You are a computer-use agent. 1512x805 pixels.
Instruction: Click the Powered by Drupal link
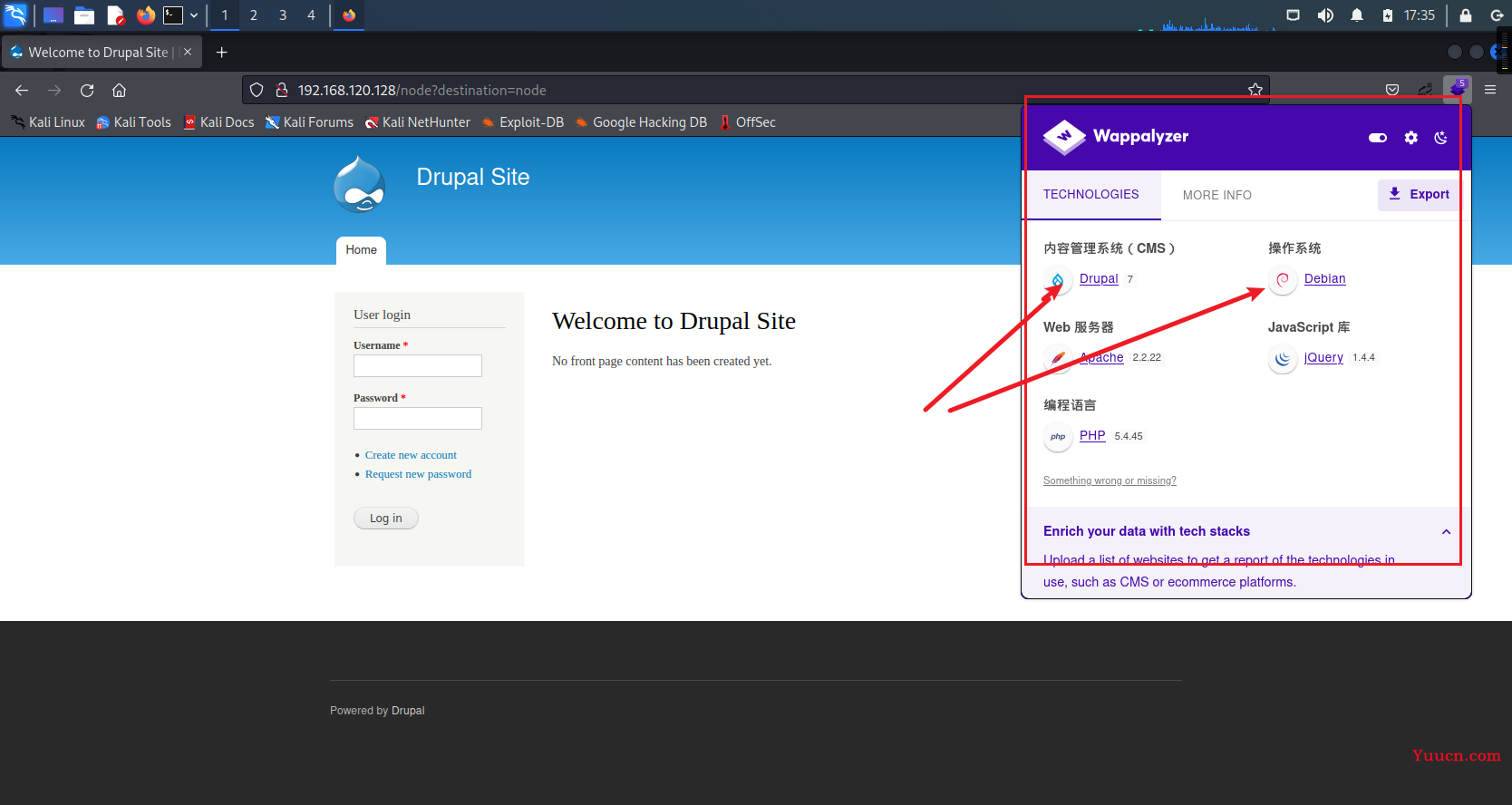(408, 711)
